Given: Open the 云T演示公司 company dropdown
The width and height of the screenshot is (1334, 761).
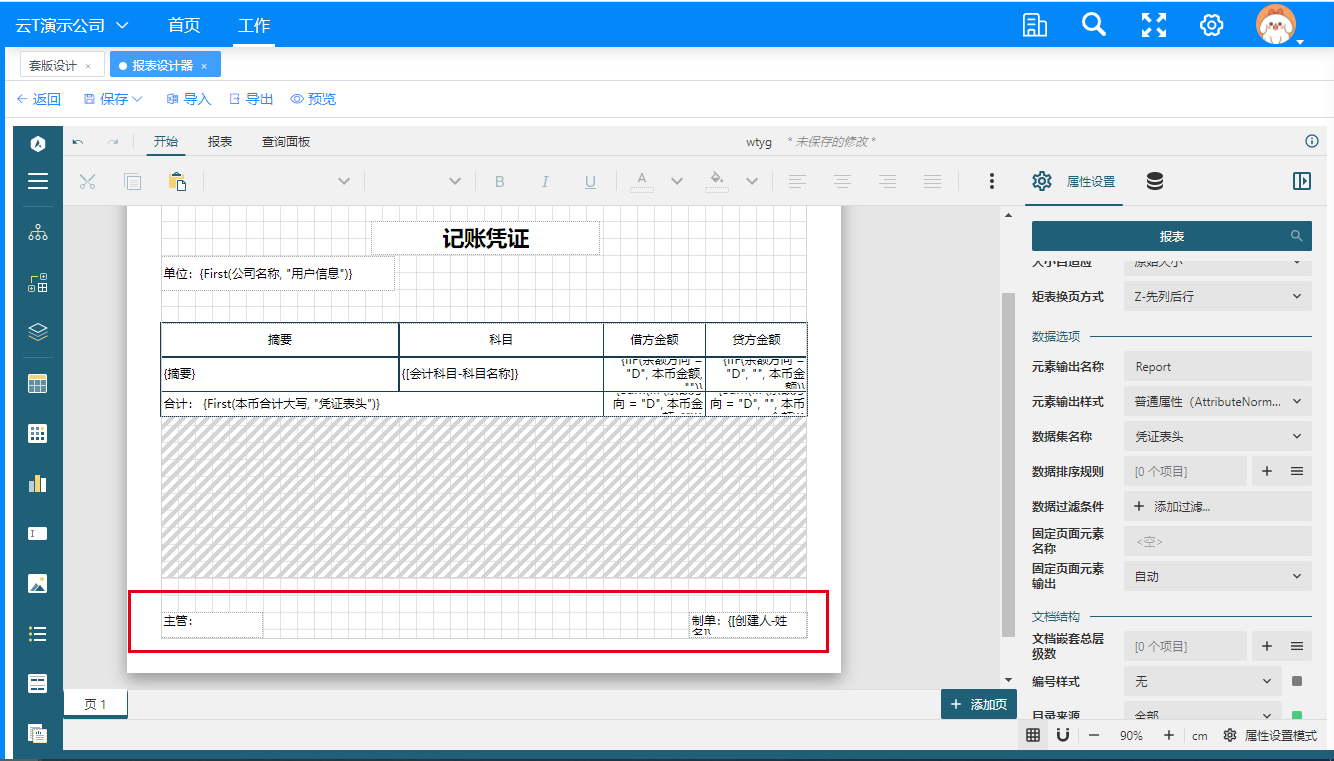Looking at the screenshot, I should [72, 25].
